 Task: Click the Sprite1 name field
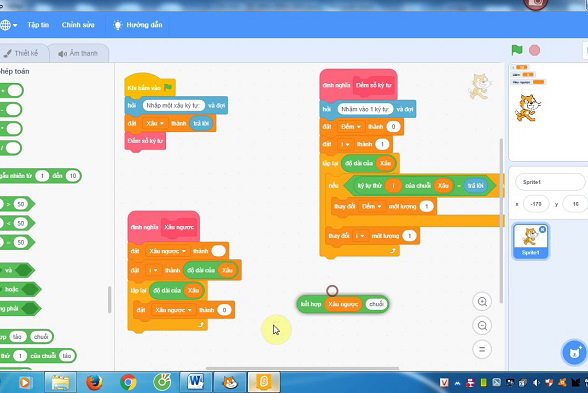(x=550, y=182)
